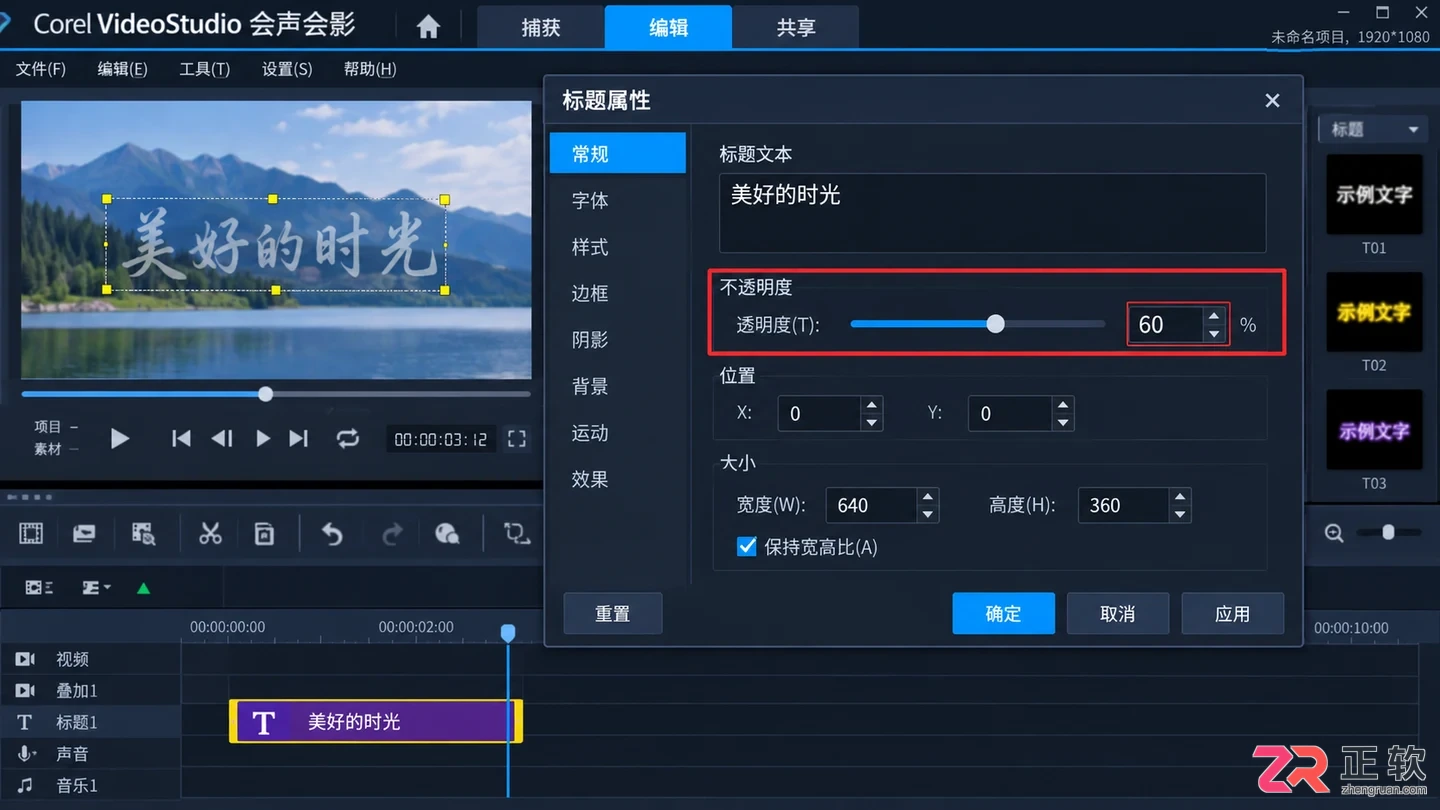This screenshot has width=1440, height=810.
Task: Increase transparency with up stepper
Action: (x=1214, y=315)
